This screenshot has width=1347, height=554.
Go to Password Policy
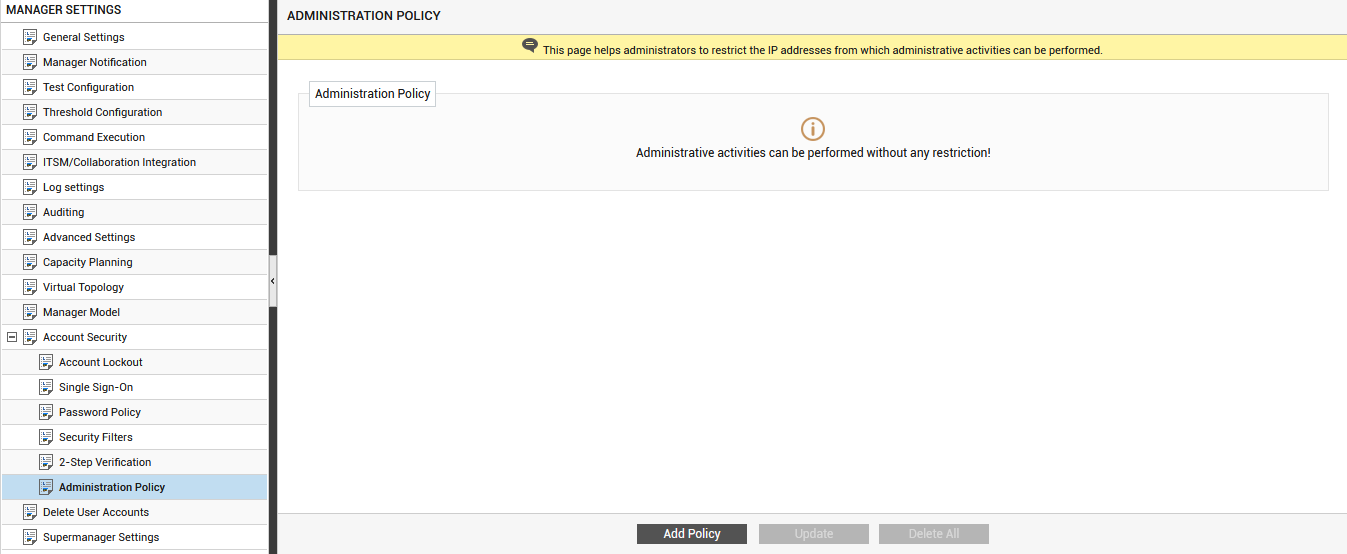(100, 412)
